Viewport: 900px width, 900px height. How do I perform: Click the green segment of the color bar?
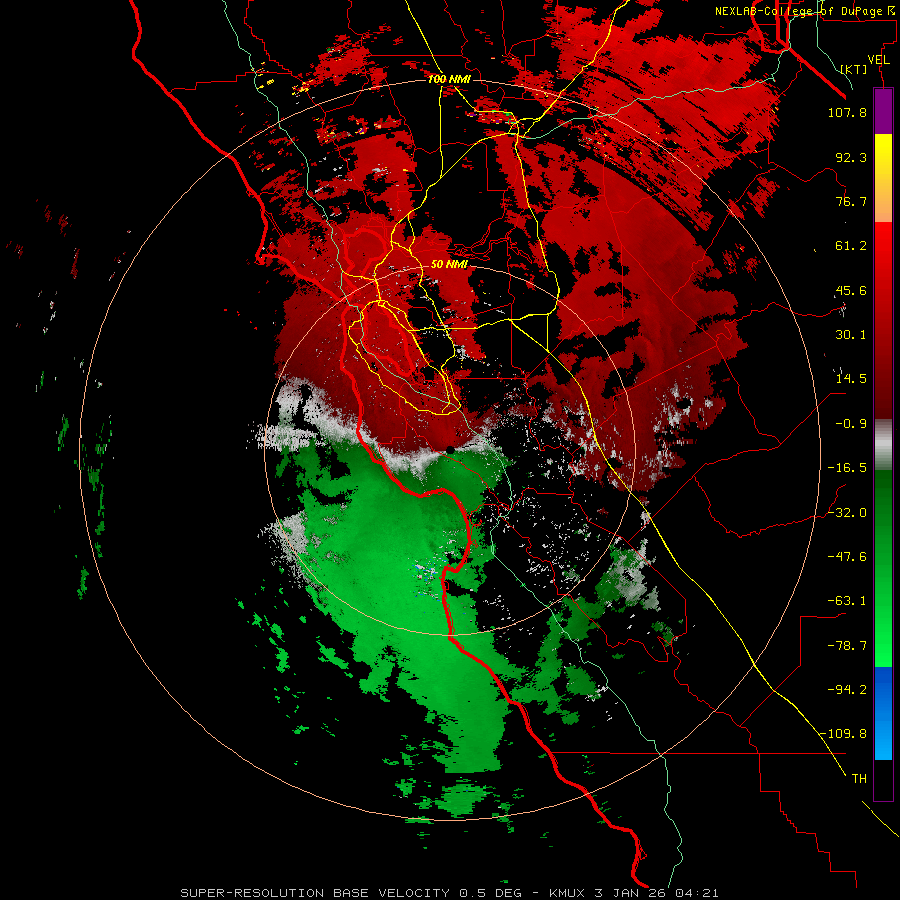(883, 568)
